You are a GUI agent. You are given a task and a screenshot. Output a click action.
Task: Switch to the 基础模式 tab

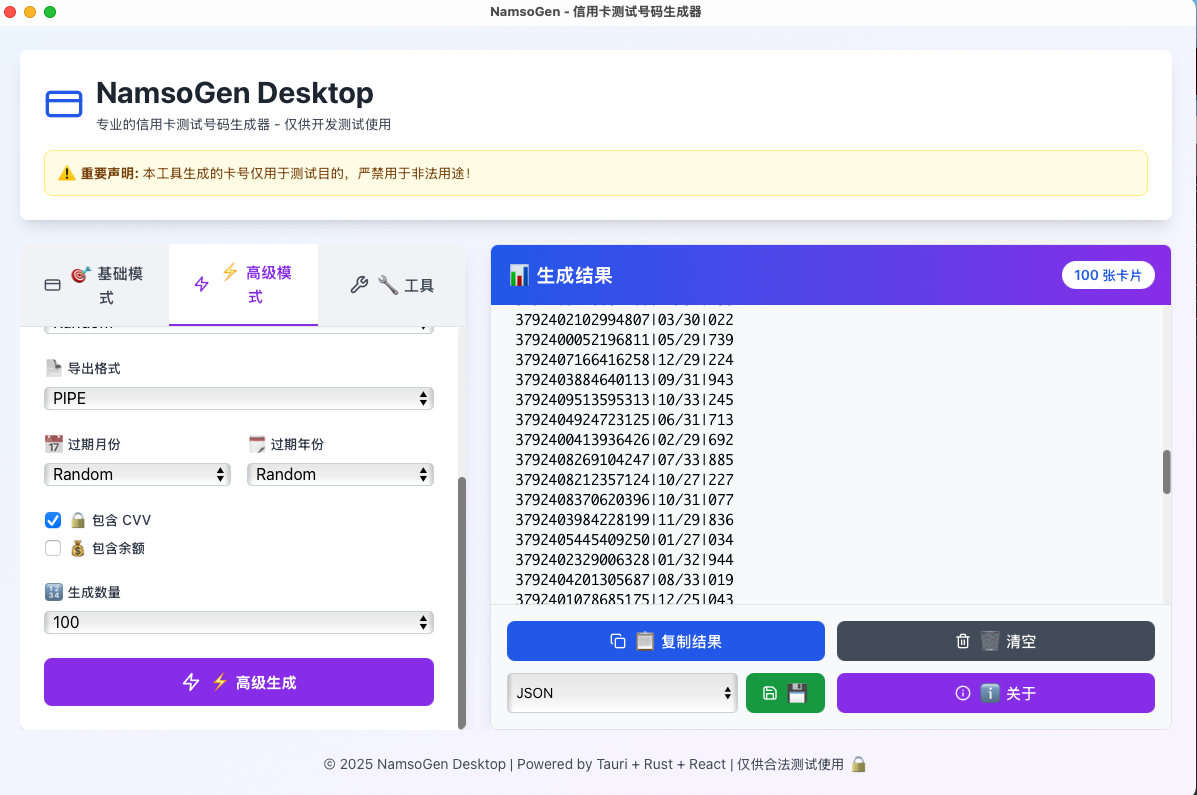pos(94,285)
